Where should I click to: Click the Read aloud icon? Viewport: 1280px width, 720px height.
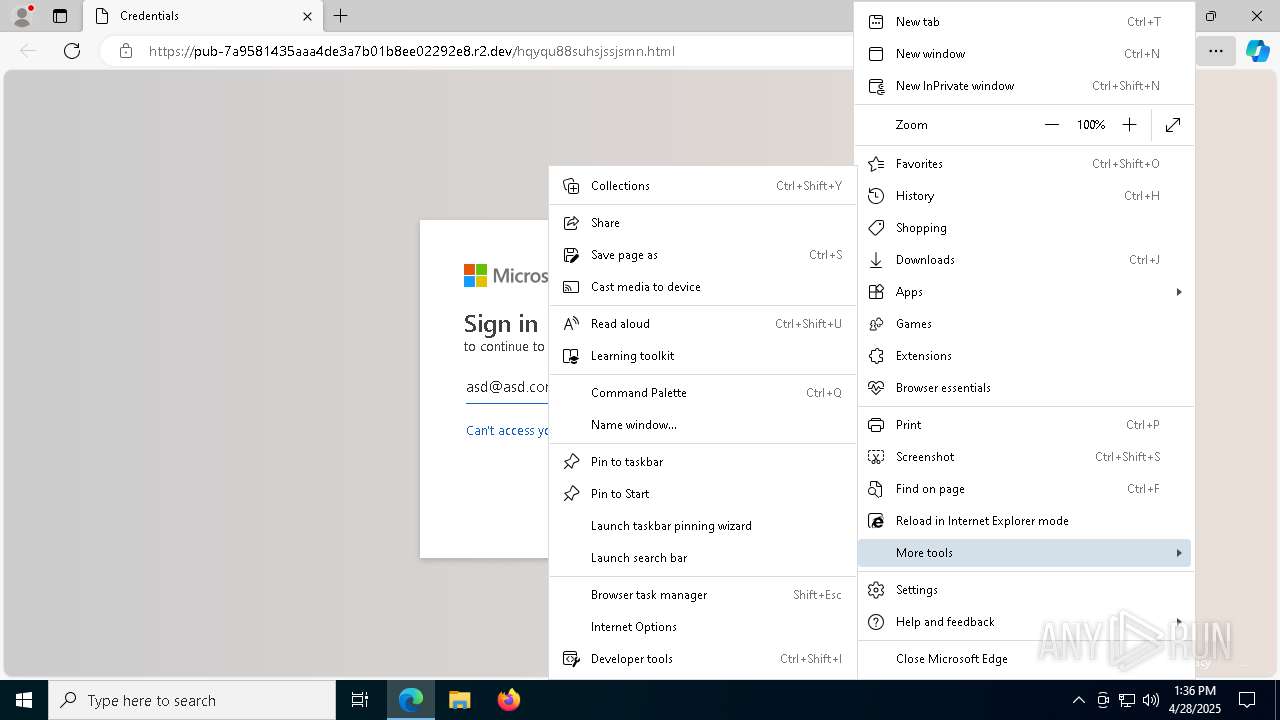coord(571,324)
